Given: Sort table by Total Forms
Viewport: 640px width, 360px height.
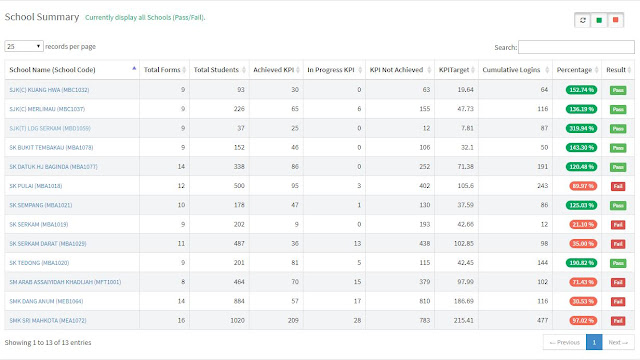Looking at the screenshot, I should [x=164, y=70].
